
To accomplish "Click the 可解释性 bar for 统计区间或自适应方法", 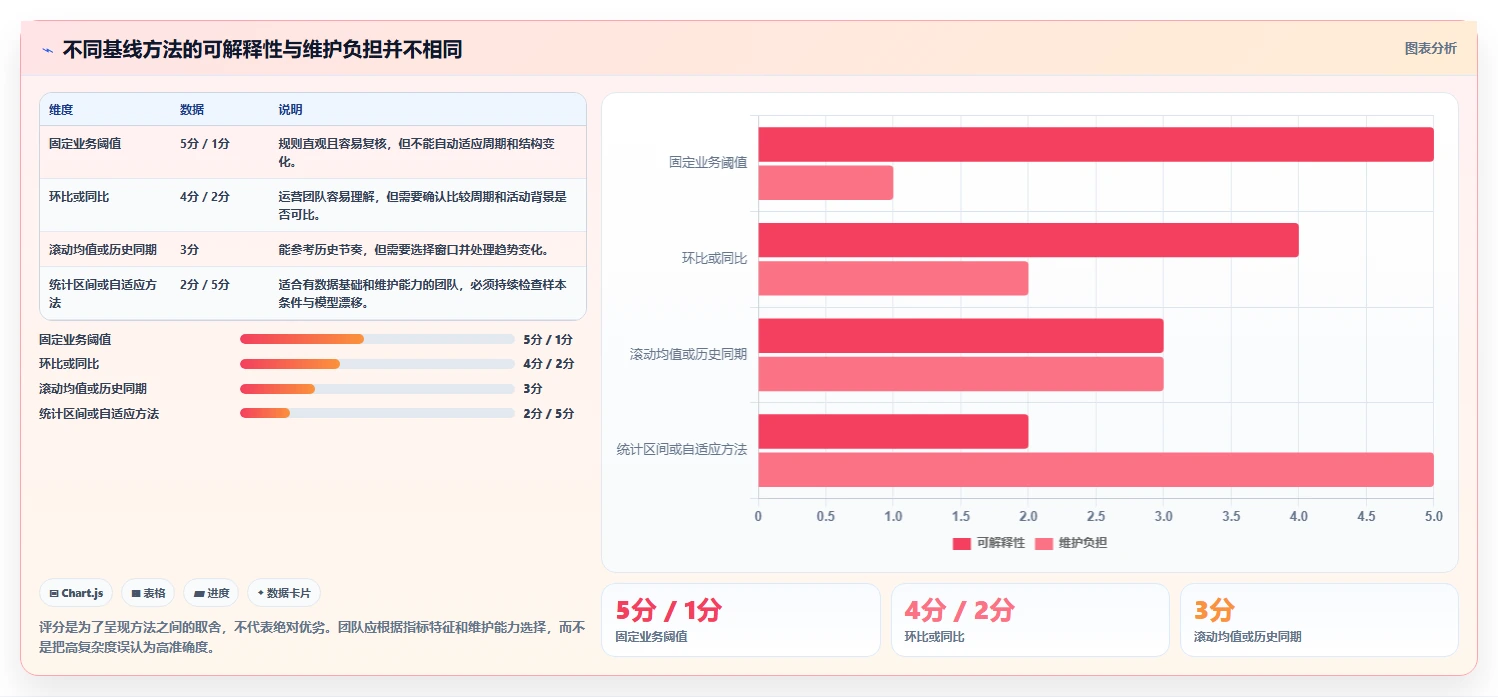I will [893, 431].
